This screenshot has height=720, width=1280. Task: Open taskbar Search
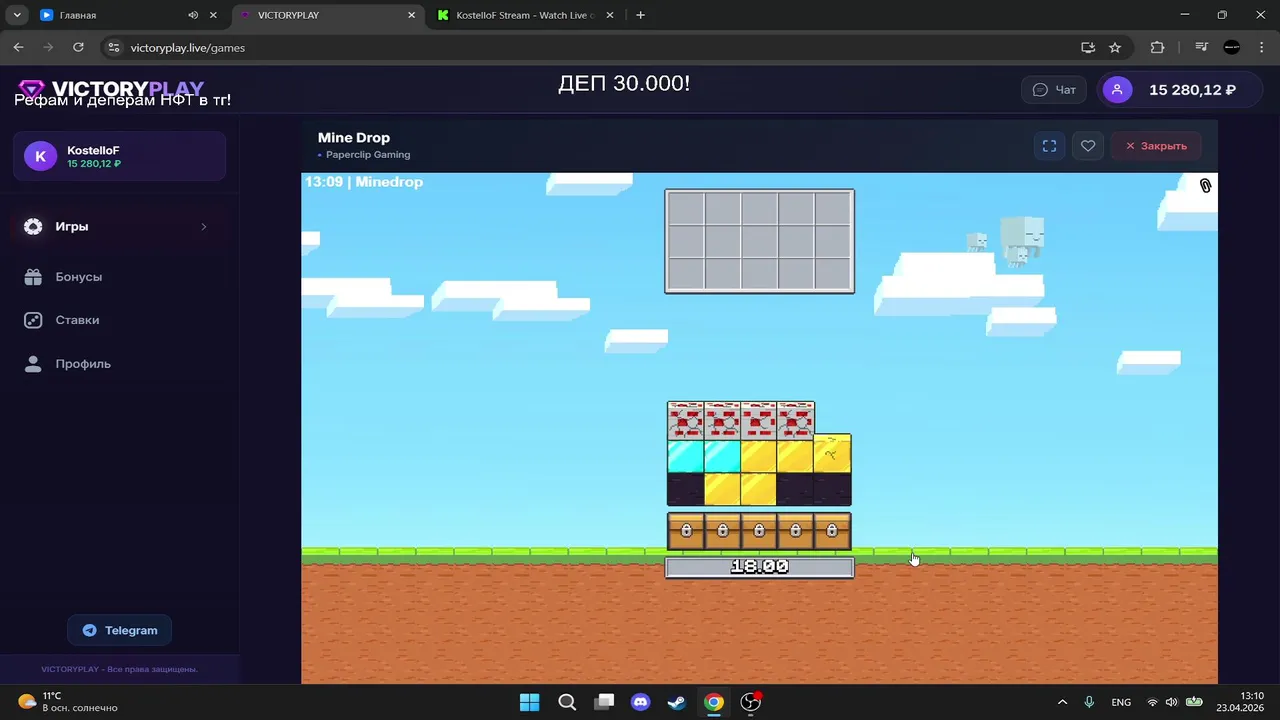[567, 702]
